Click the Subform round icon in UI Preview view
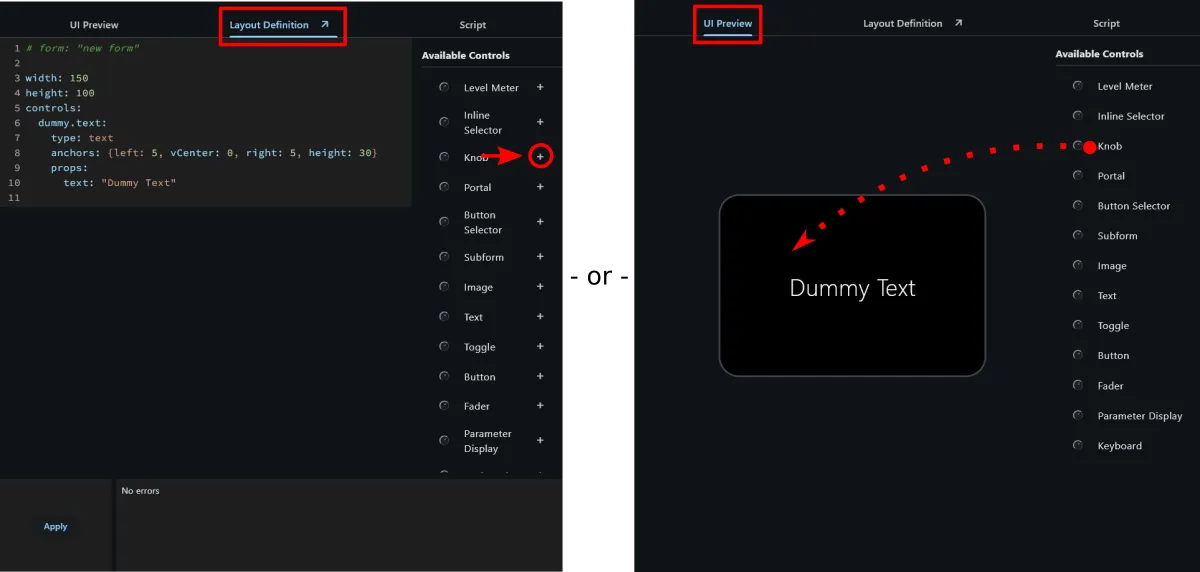1200x572 pixels. point(1078,236)
